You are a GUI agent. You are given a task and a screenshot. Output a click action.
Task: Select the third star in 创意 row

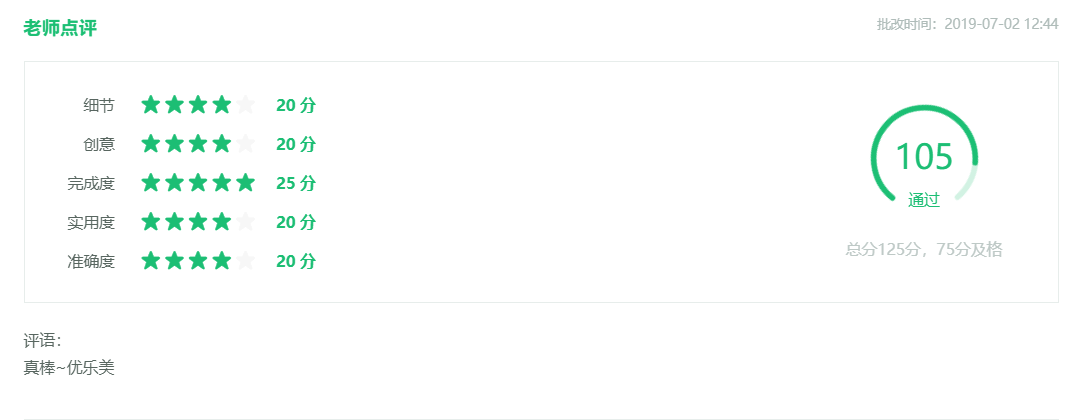click(x=198, y=145)
